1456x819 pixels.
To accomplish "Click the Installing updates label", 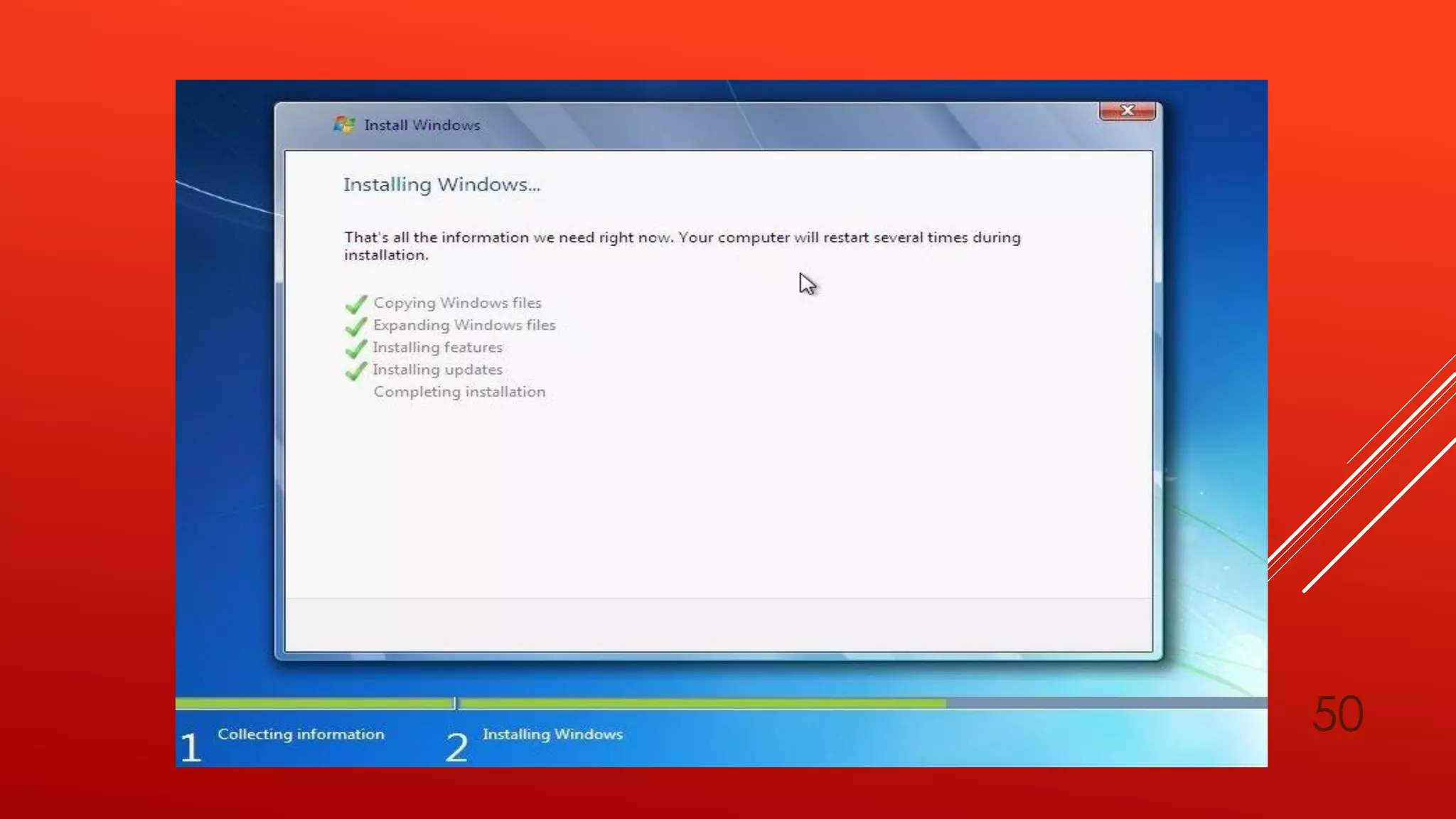I will [x=437, y=370].
